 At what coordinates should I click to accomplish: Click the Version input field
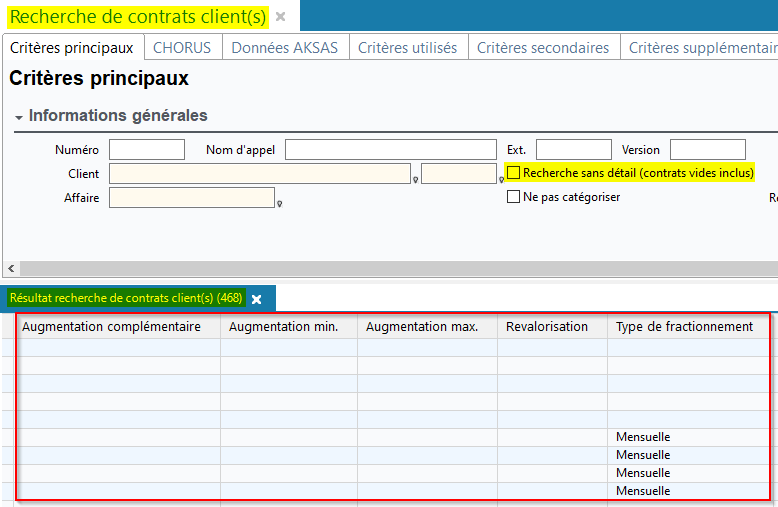[x=707, y=150]
